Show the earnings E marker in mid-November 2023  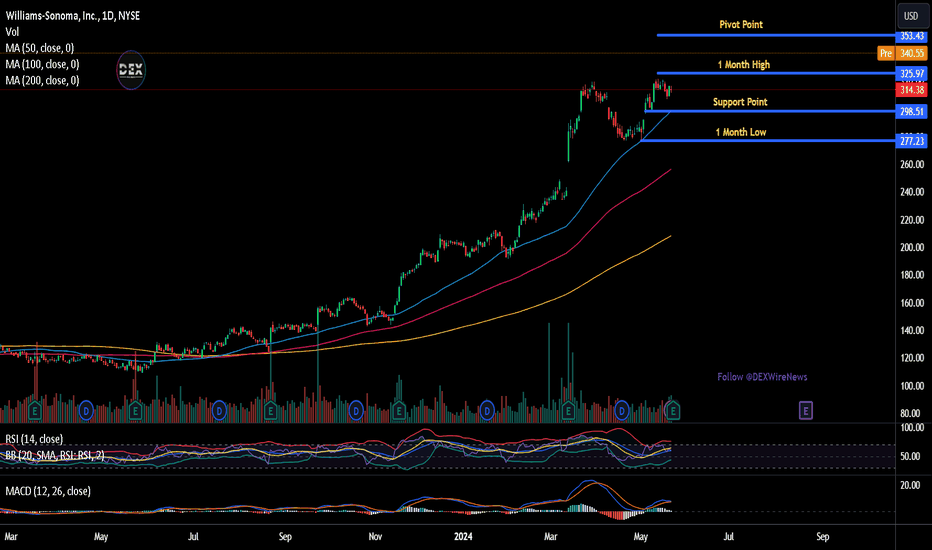coord(399,410)
